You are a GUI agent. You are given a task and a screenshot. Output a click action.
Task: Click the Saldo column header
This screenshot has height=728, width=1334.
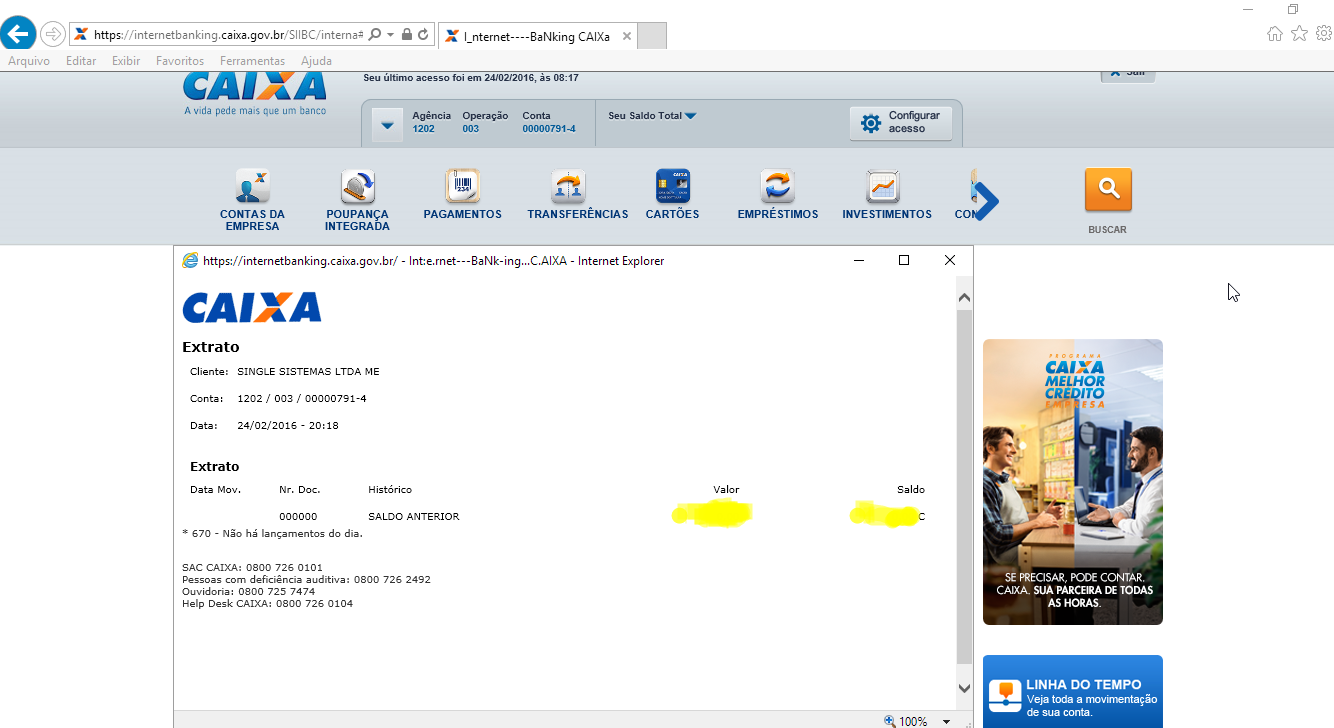[911, 490]
